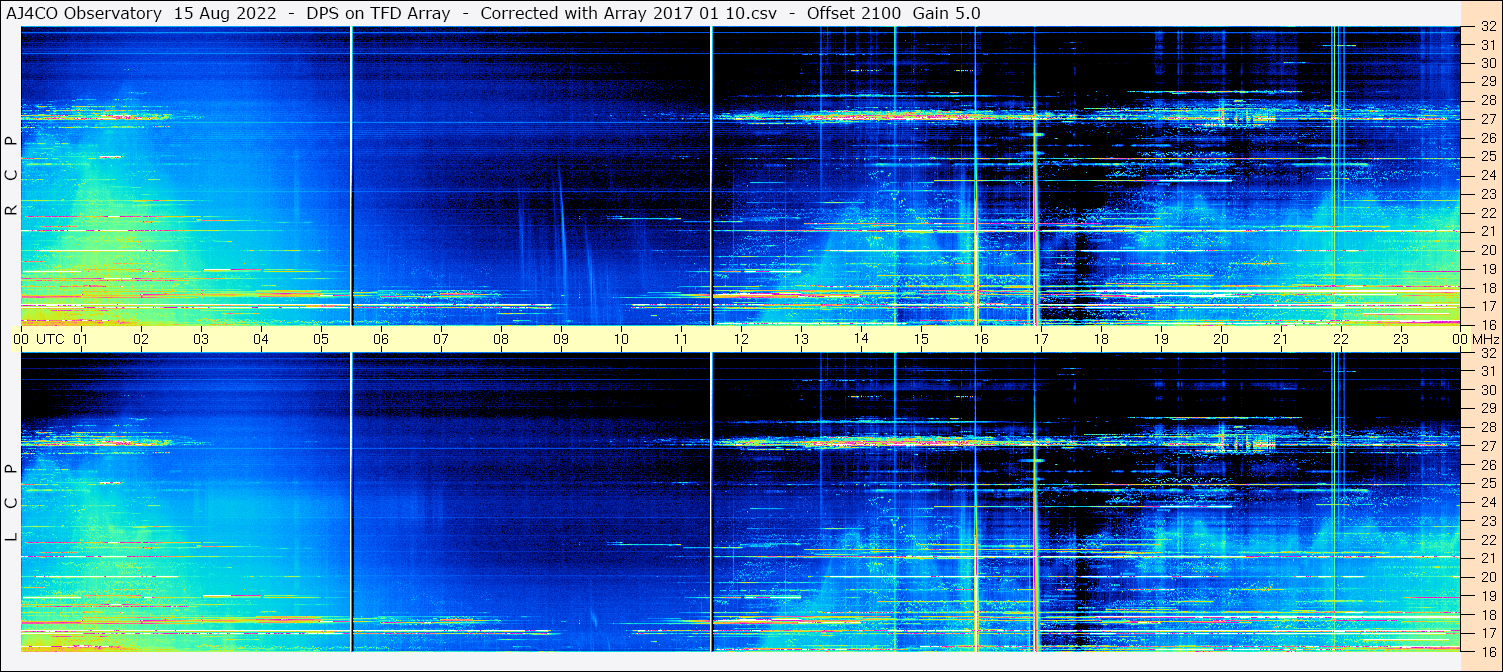Viewport: 1503px width, 672px height.
Task: Click the 21 hour tick on time axis
Action: 1281,339
